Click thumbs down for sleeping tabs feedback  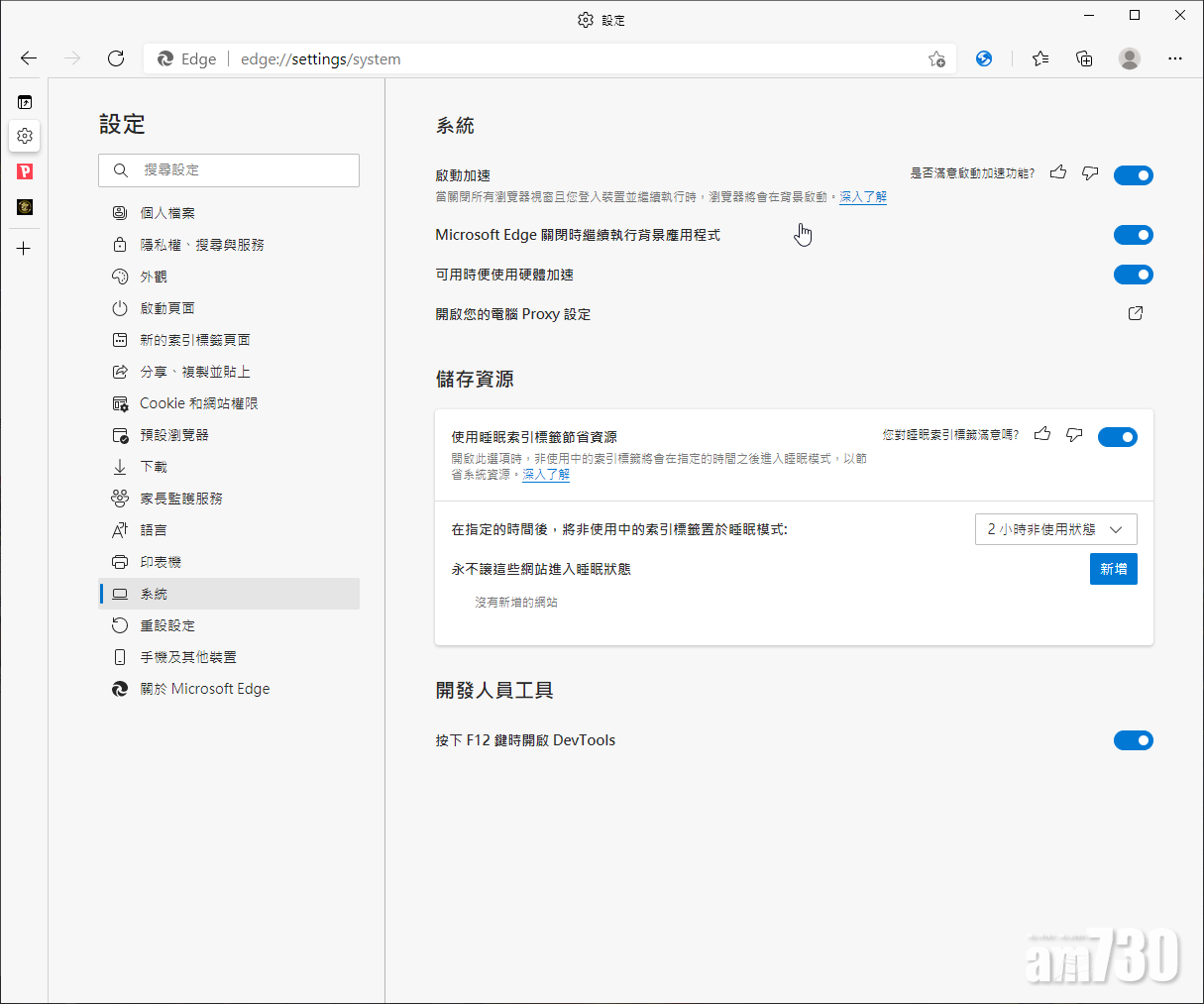pyautogui.click(x=1074, y=435)
